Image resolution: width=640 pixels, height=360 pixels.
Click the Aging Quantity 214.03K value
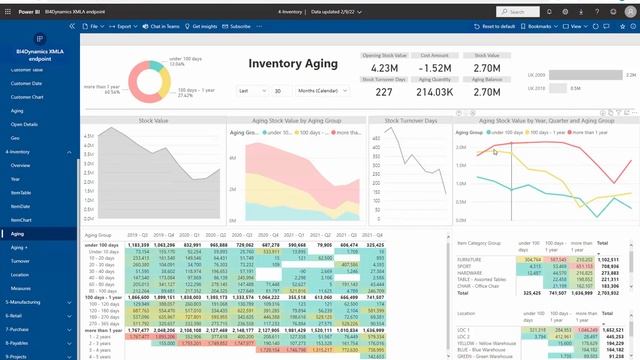pyautogui.click(x=435, y=92)
